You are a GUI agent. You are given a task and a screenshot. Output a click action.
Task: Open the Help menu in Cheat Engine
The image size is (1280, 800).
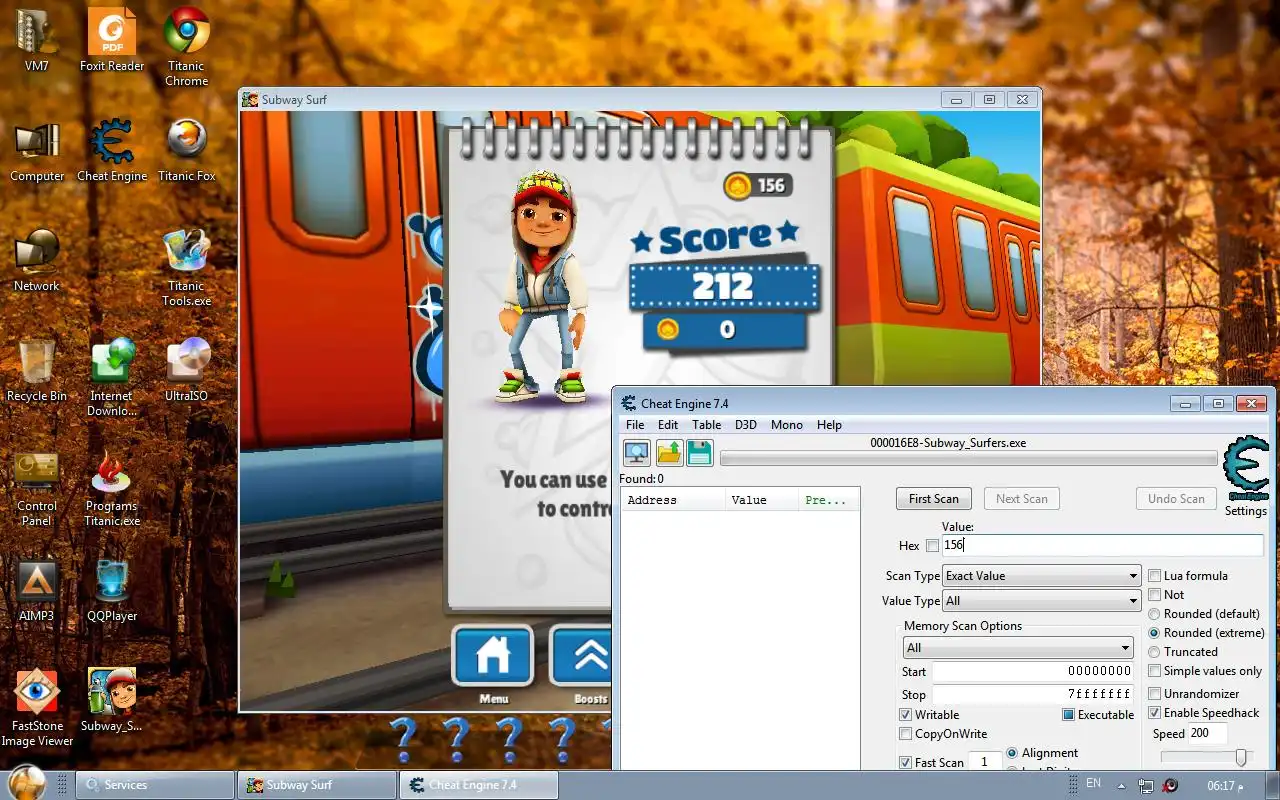point(829,425)
